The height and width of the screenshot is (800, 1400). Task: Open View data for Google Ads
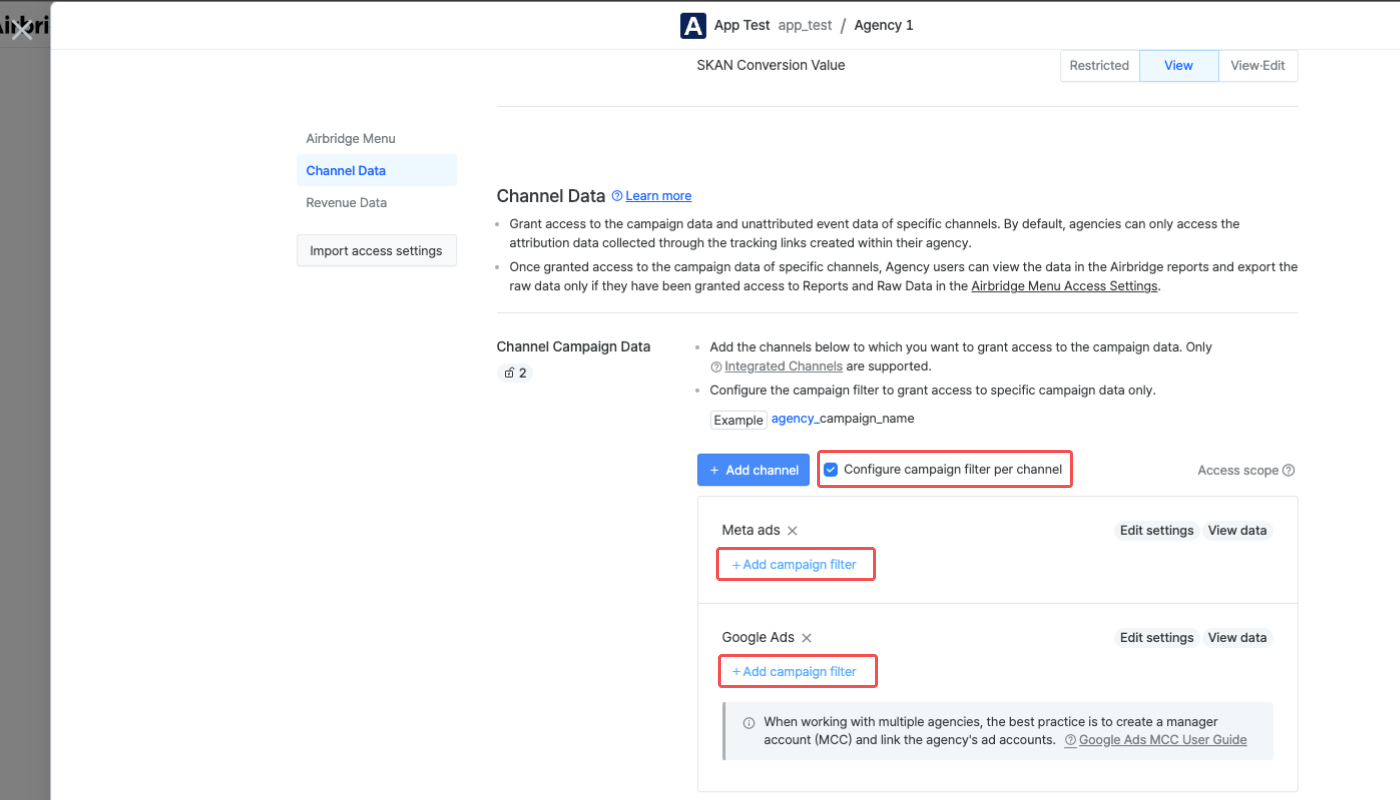pos(1238,637)
